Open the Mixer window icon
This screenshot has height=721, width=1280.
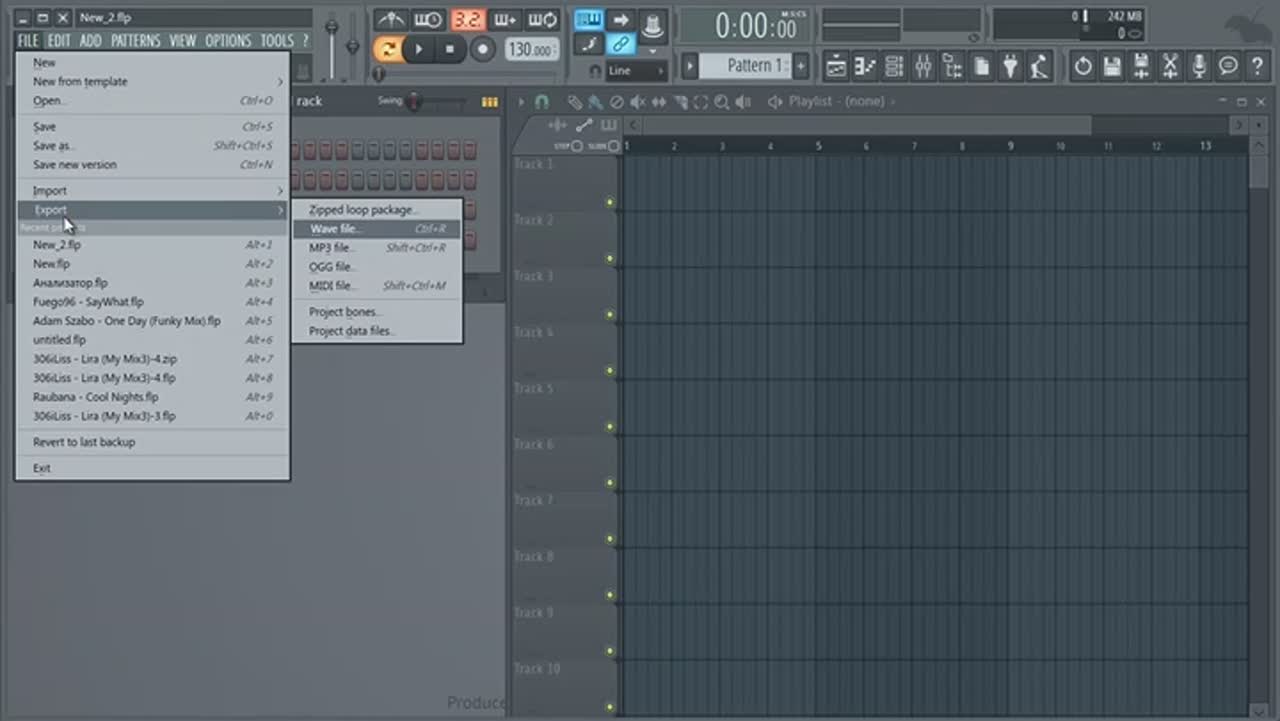pos(923,67)
